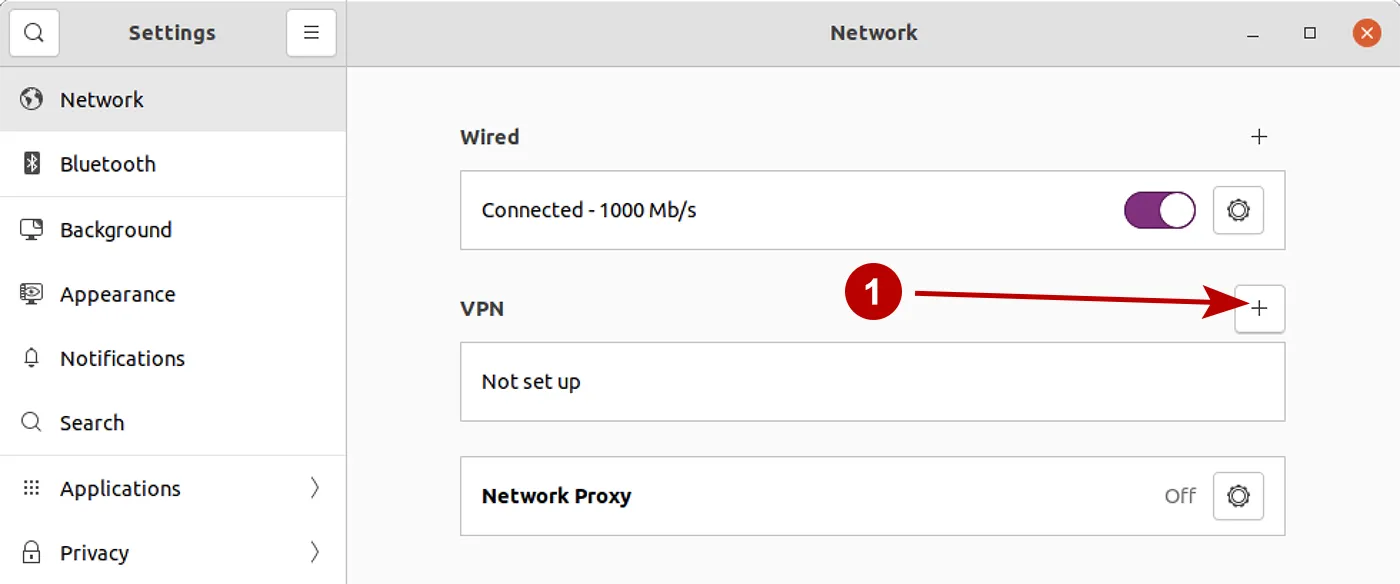
Task: Open Appearance settings via its icon
Action: click(30, 294)
